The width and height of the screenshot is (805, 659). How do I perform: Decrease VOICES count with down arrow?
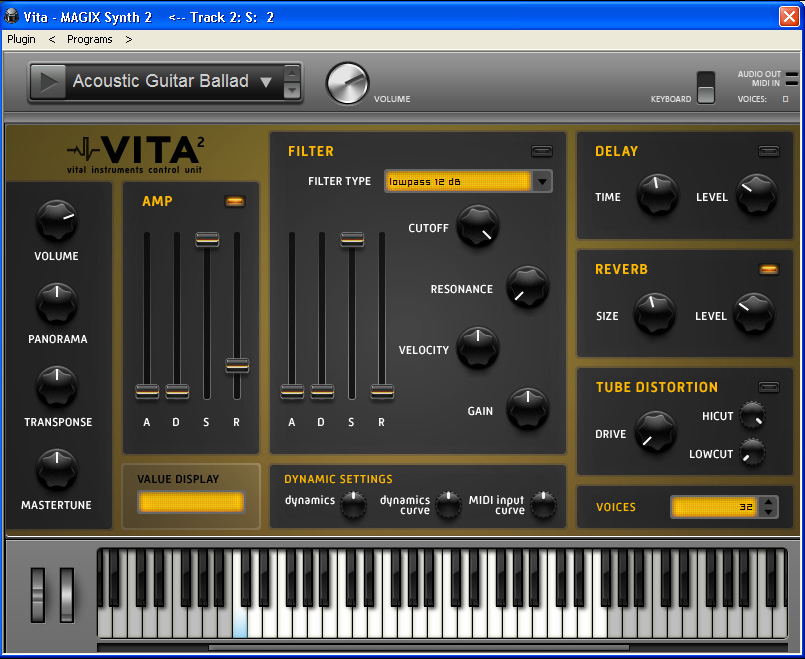click(x=768, y=512)
